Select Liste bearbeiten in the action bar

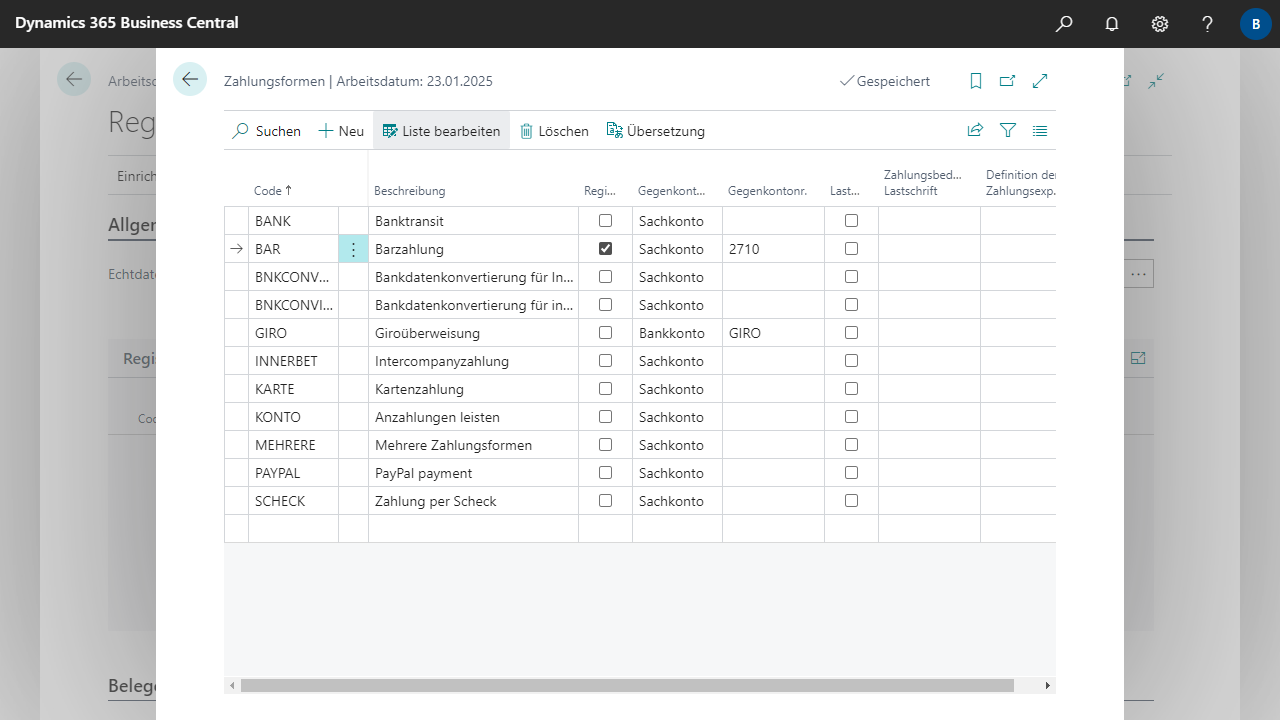(x=441, y=131)
